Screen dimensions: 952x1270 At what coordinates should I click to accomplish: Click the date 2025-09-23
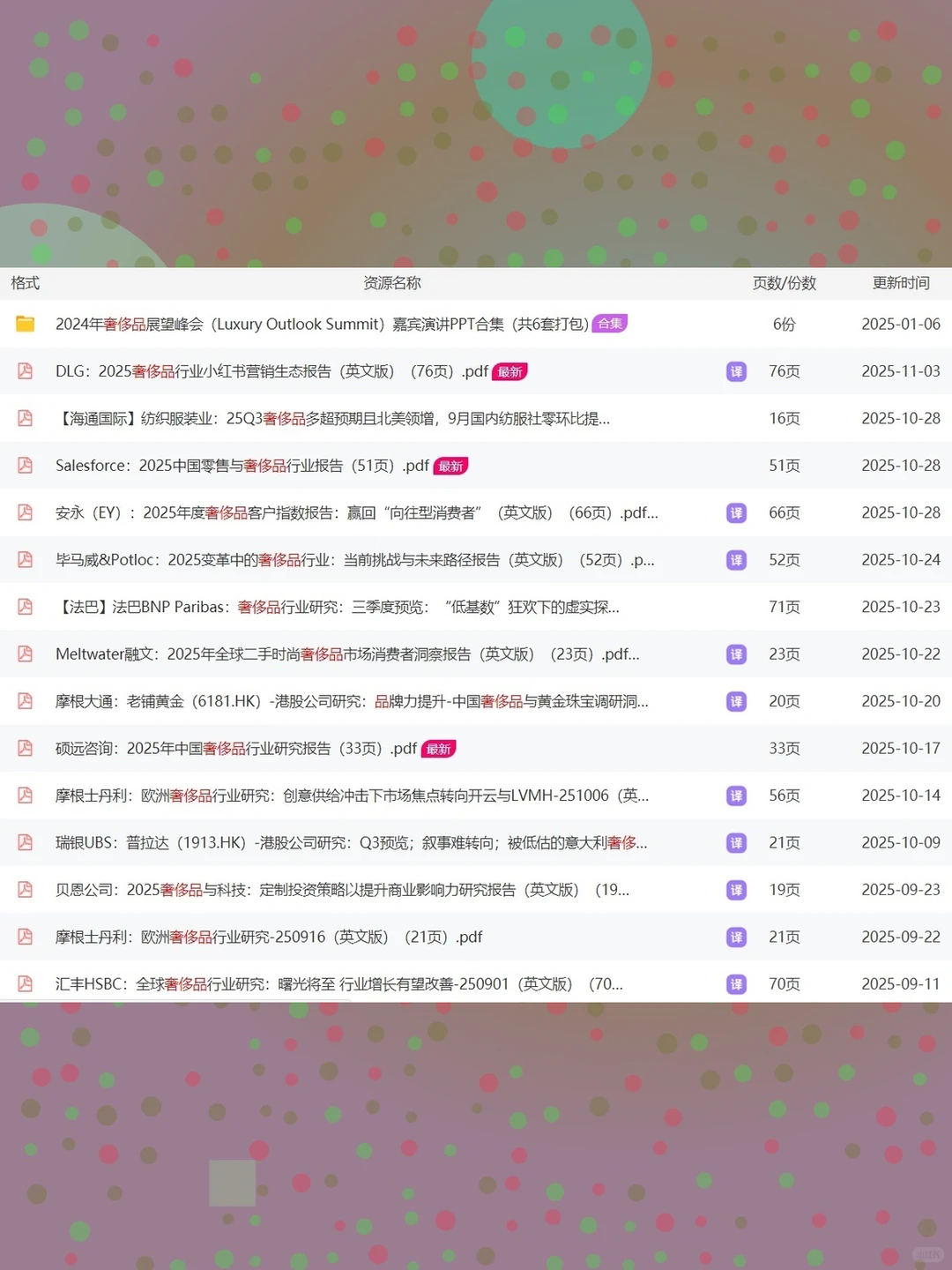(x=901, y=890)
